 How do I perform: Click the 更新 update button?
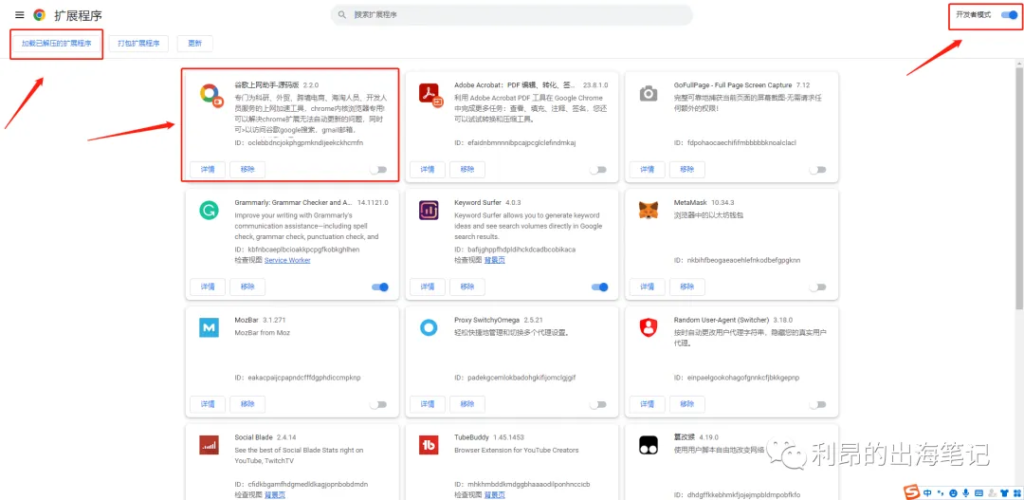pyautogui.click(x=195, y=44)
